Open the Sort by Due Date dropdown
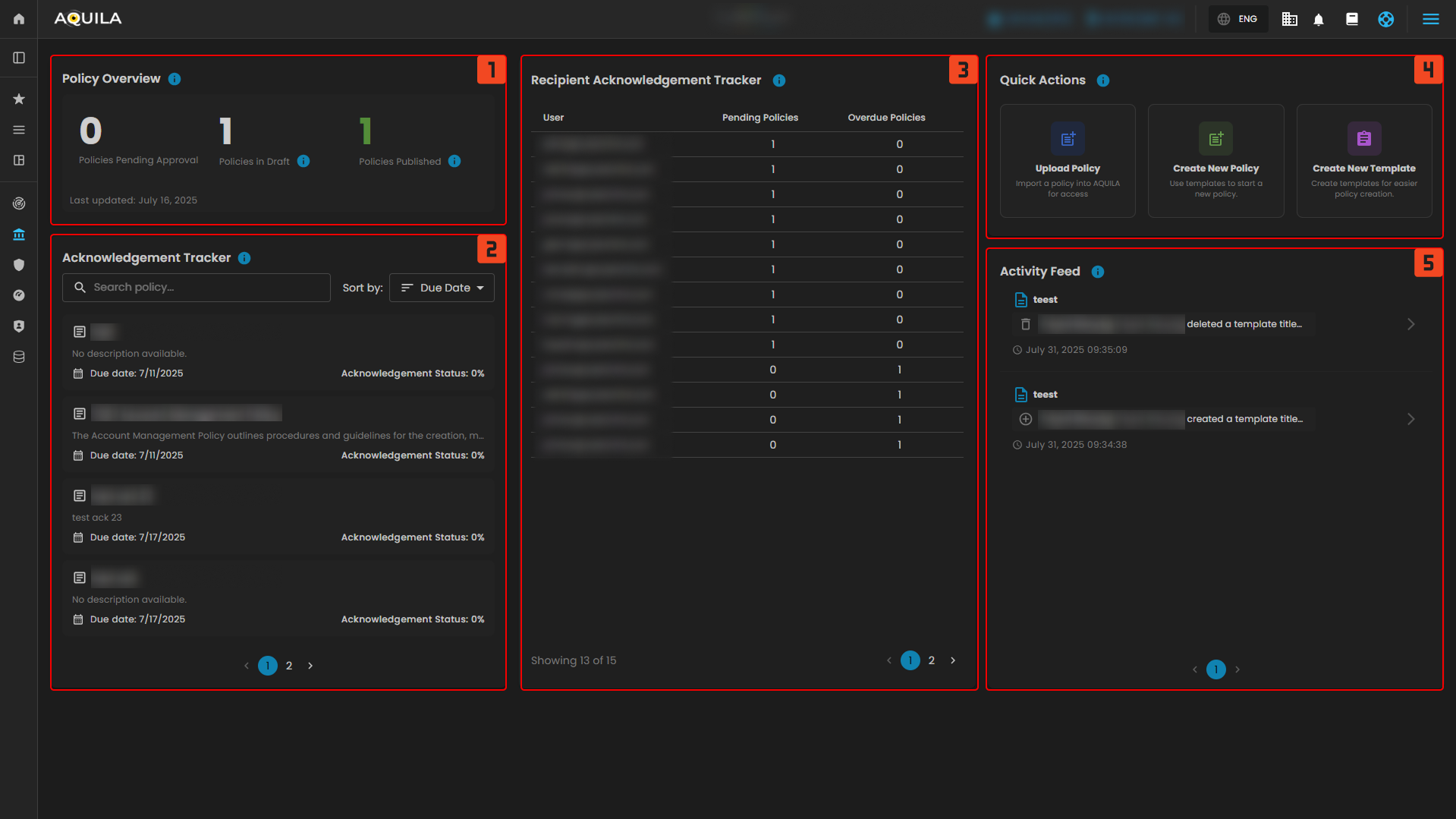The height and width of the screenshot is (819, 1456). pyautogui.click(x=442, y=288)
